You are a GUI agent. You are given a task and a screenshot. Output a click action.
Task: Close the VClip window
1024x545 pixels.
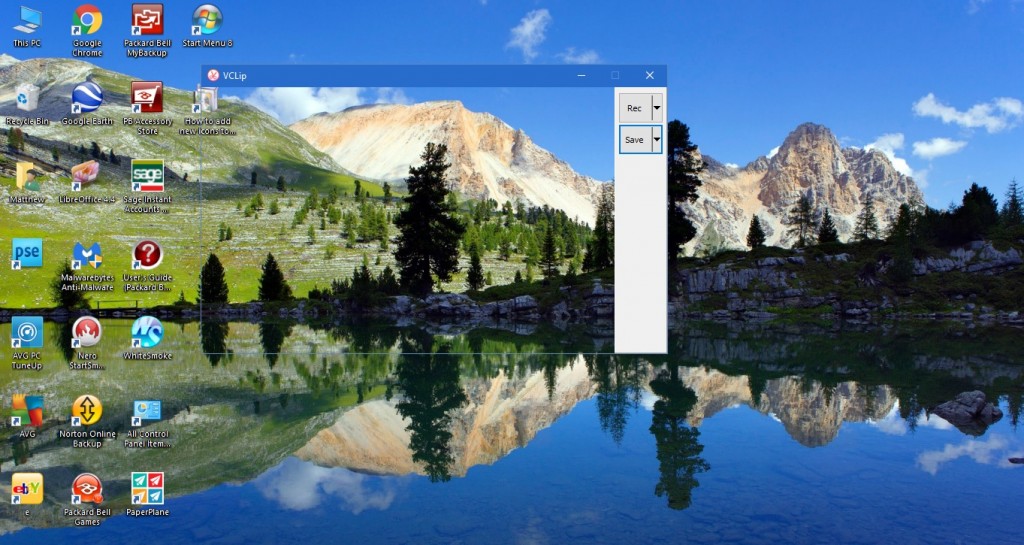(650, 75)
